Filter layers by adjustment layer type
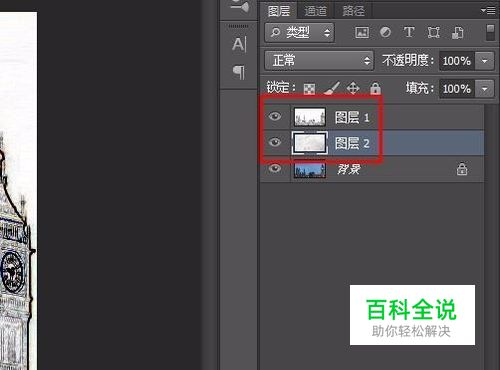This screenshot has width=500, height=370. click(x=386, y=32)
